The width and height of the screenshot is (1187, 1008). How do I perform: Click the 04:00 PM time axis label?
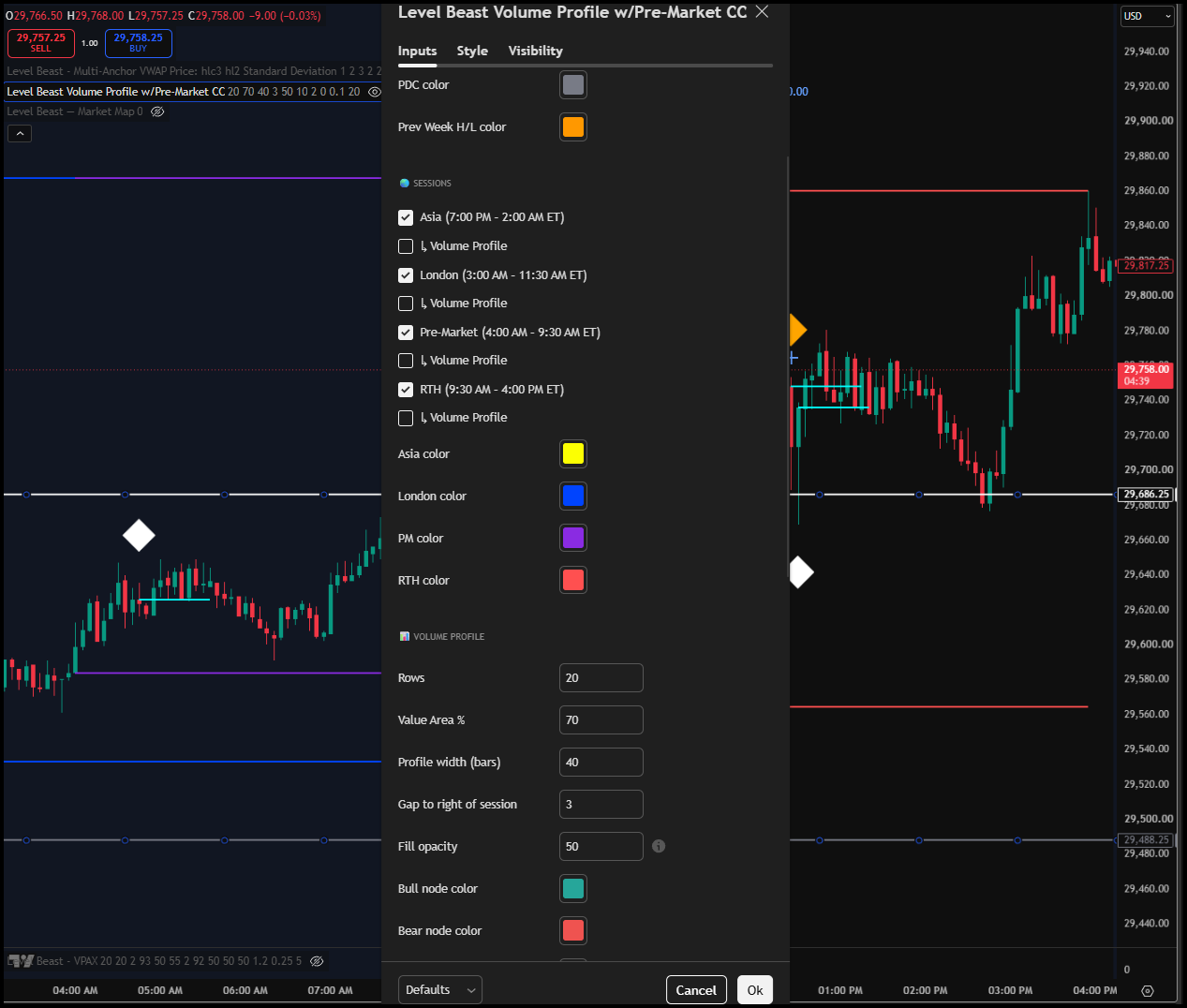[x=1095, y=990]
